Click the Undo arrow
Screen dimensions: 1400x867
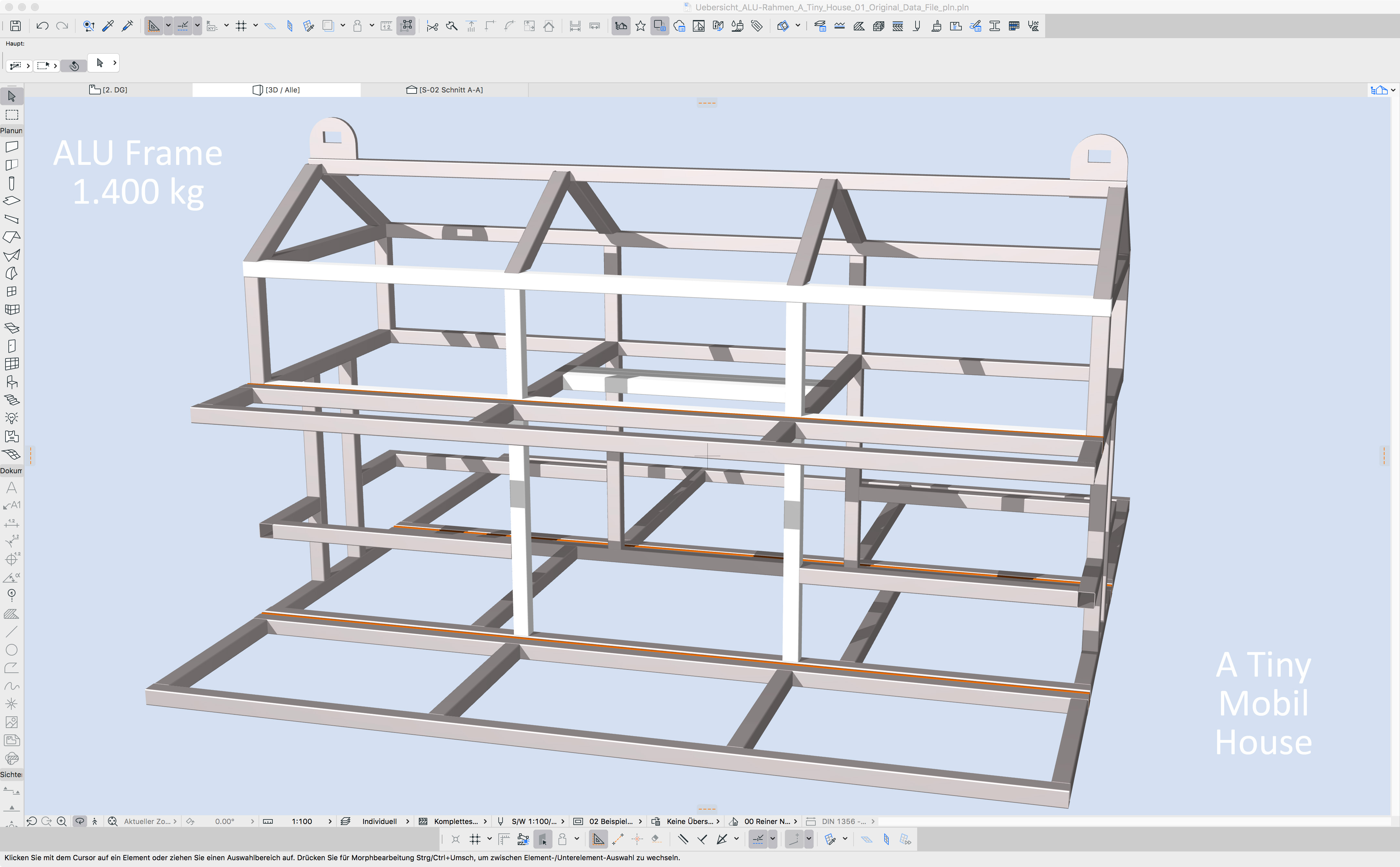pyautogui.click(x=42, y=26)
